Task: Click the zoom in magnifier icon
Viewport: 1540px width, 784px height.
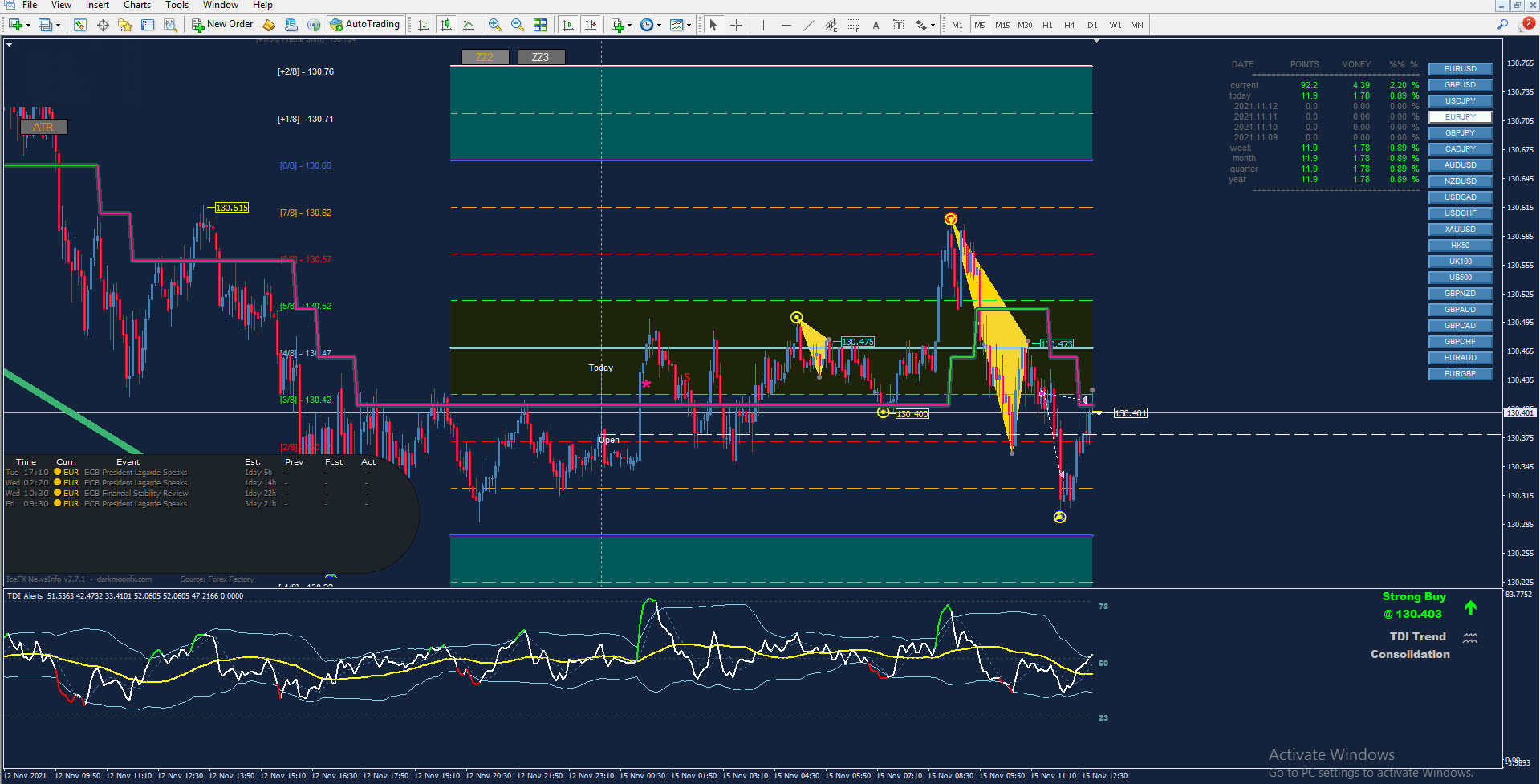Action: (495, 25)
